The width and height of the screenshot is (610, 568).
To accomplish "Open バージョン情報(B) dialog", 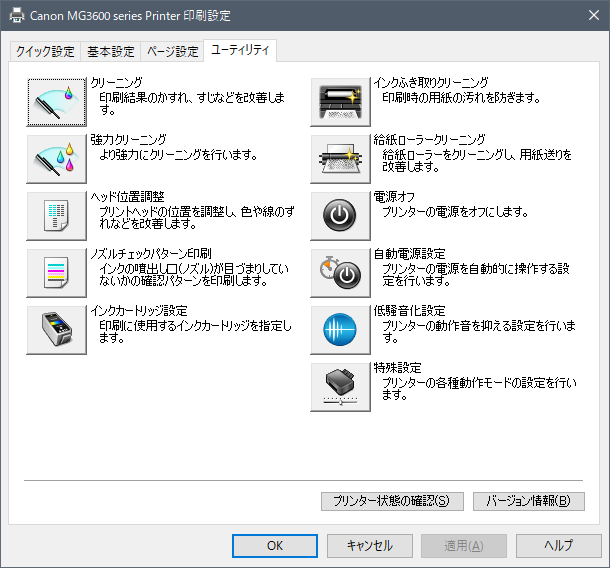I will [x=529, y=501].
